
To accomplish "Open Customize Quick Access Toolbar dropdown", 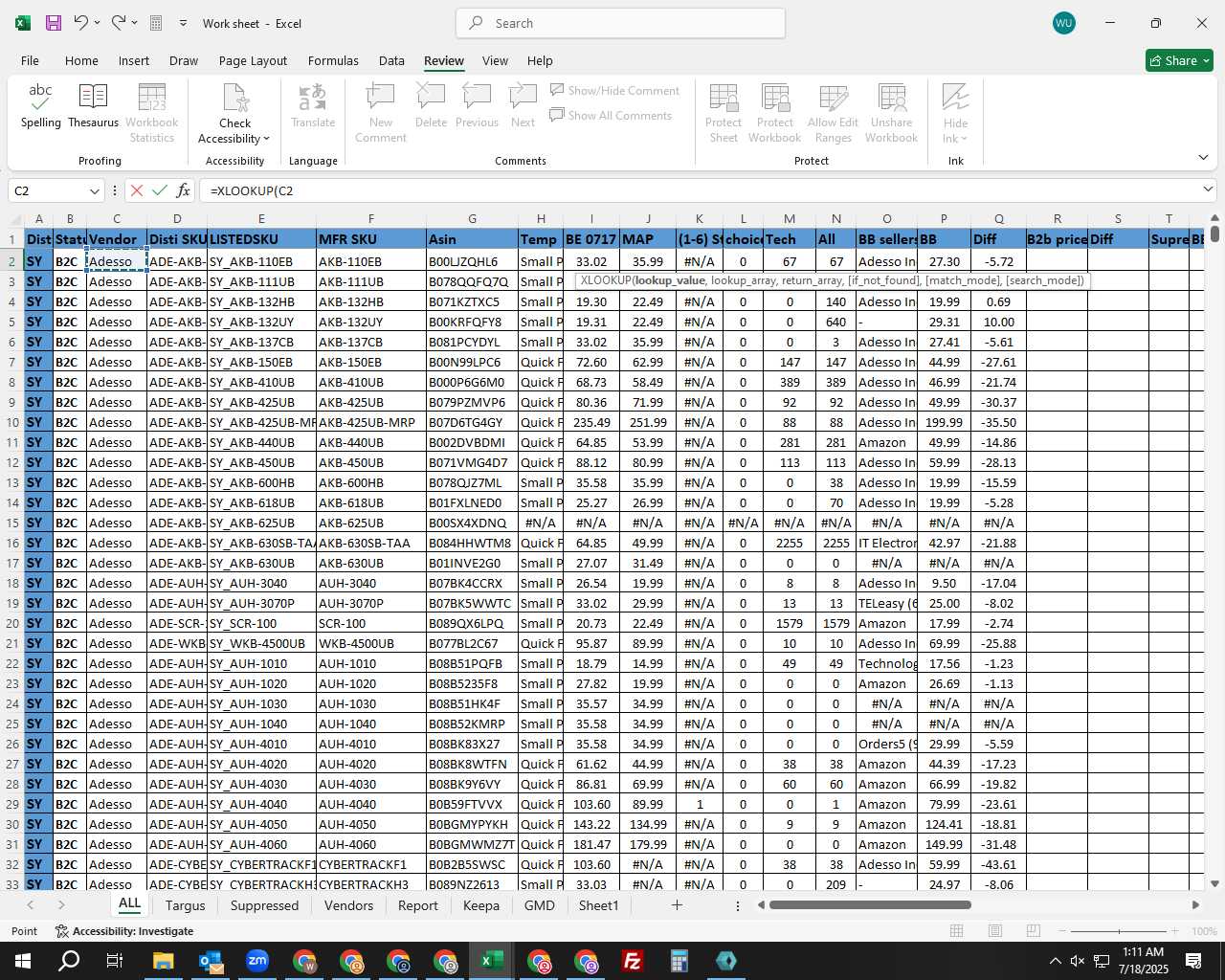I will (183, 23).
